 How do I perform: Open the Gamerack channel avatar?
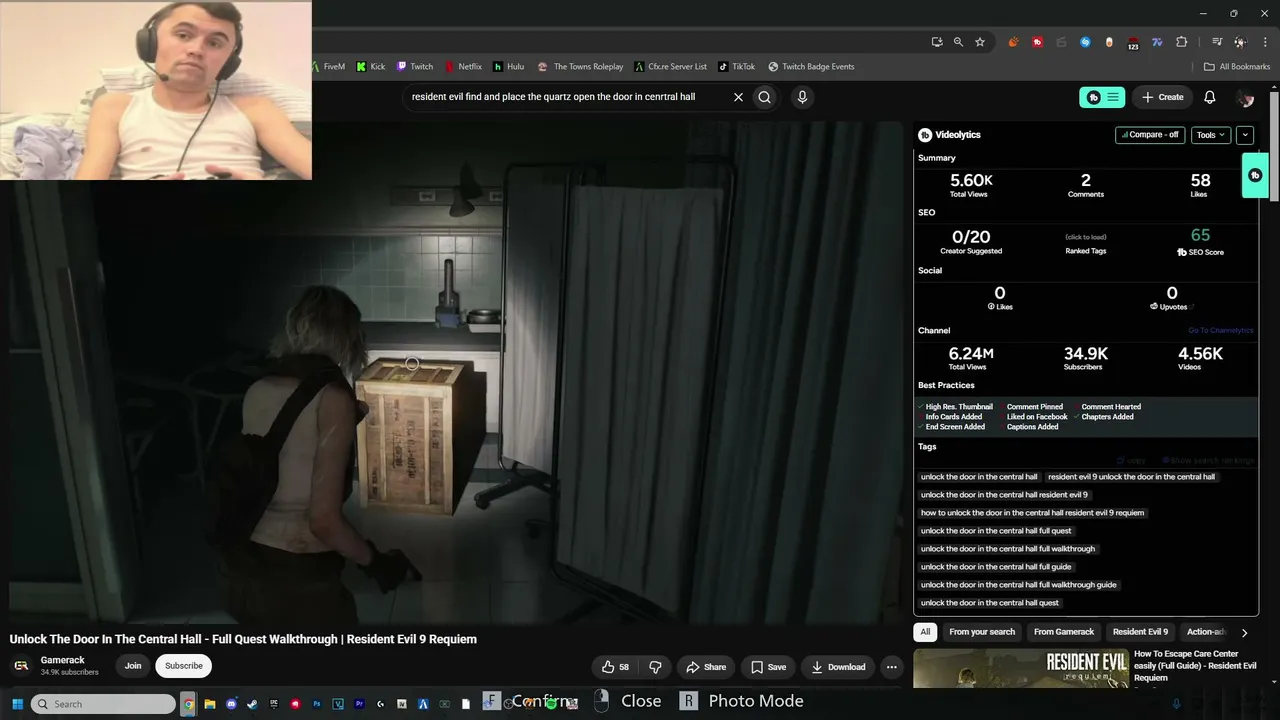[21, 666]
